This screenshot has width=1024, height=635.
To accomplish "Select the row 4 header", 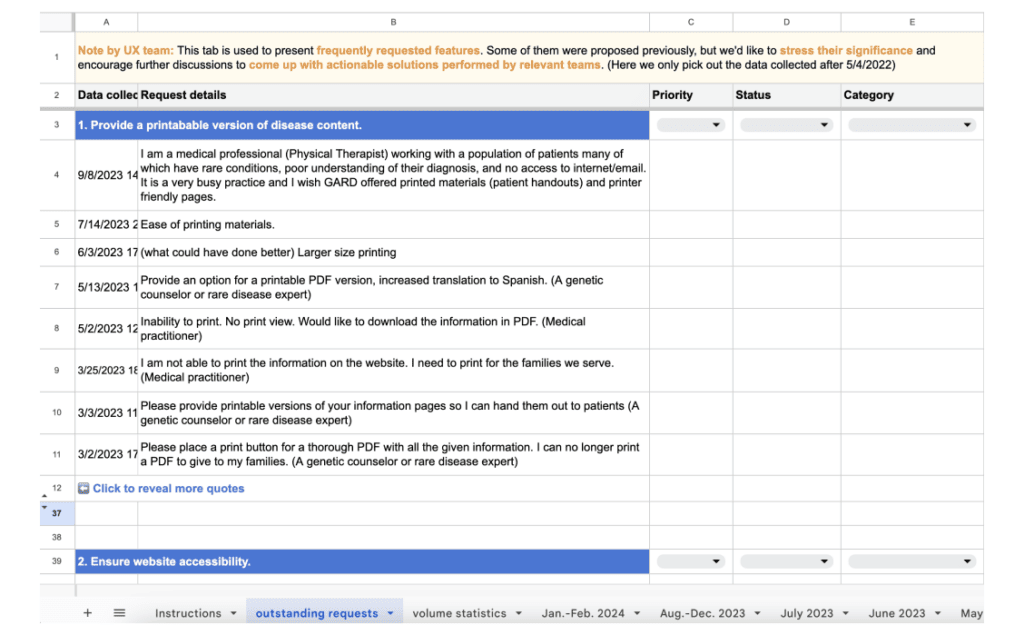I will point(57,175).
